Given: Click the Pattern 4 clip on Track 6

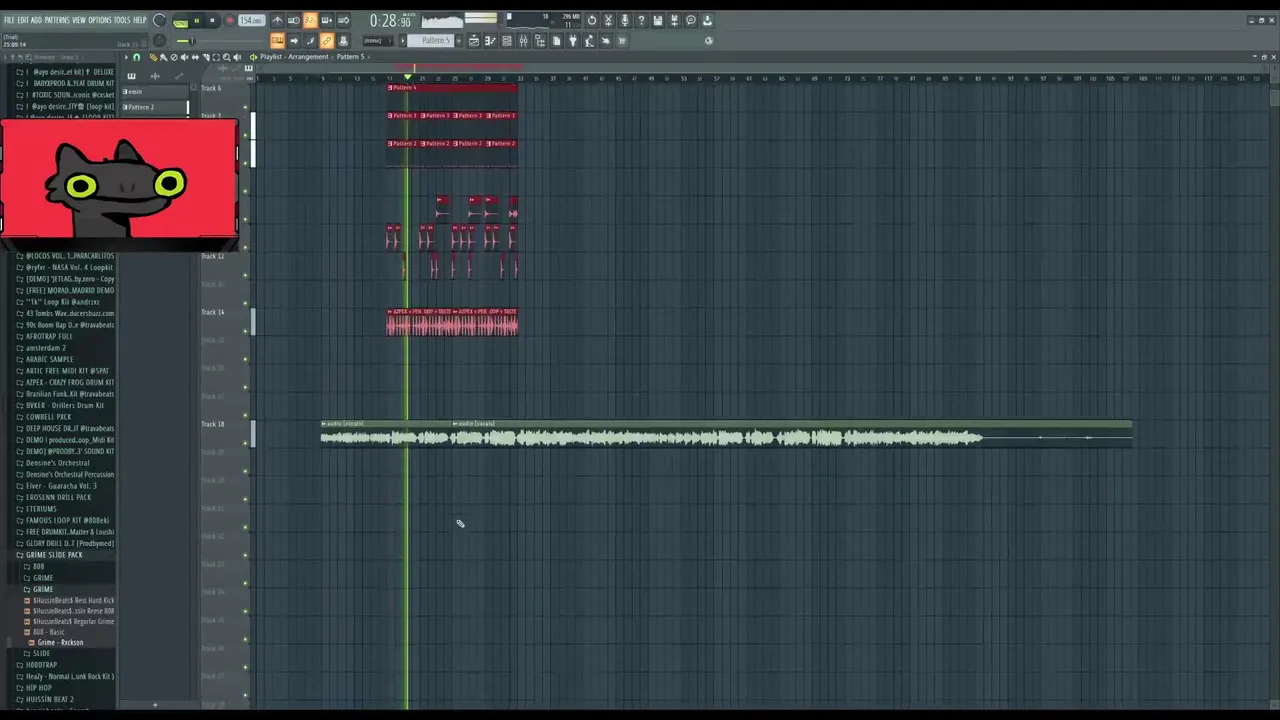Looking at the screenshot, I should [452, 88].
